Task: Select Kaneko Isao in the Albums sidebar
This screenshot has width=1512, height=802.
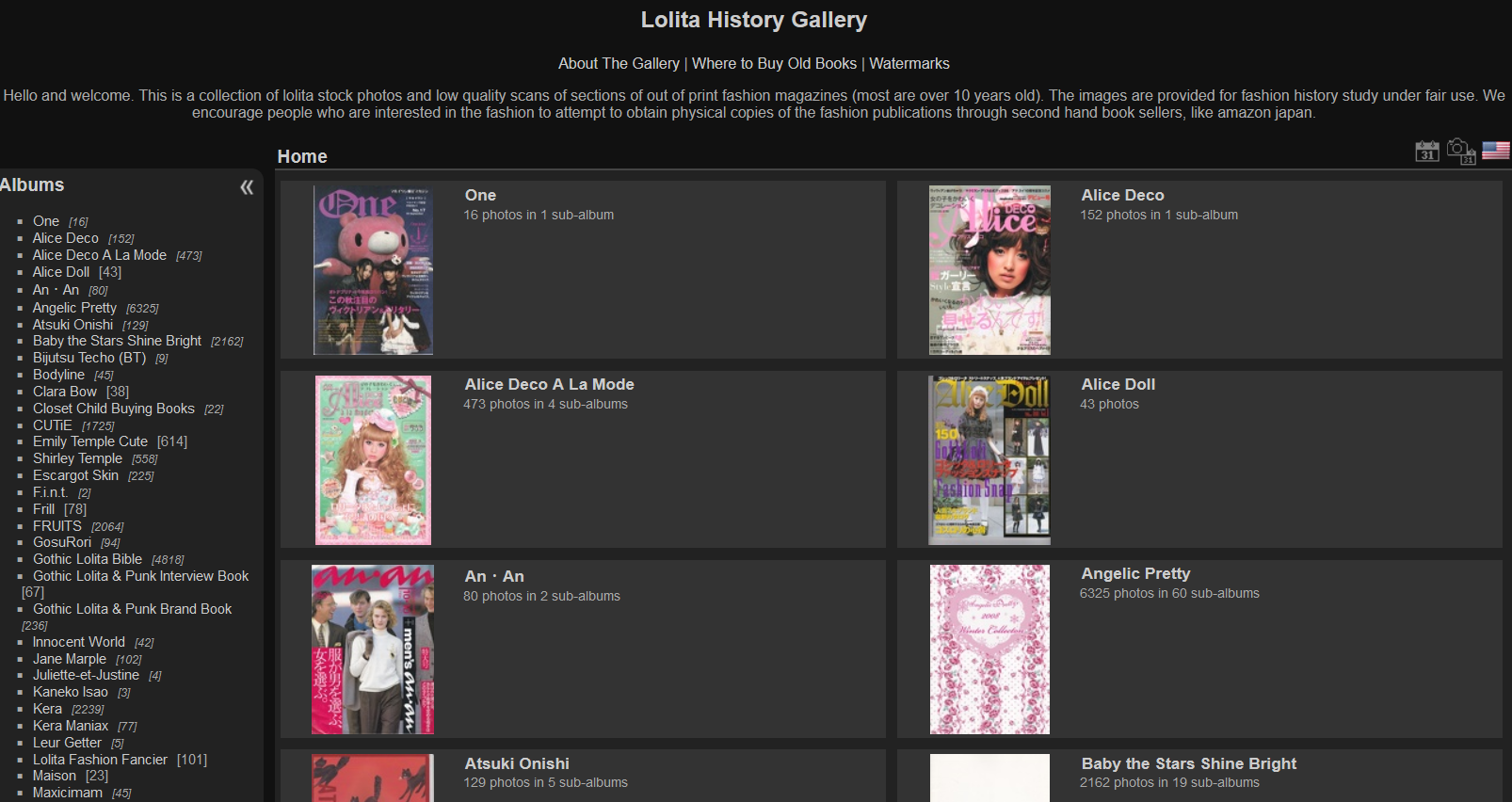Action: [x=71, y=692]
